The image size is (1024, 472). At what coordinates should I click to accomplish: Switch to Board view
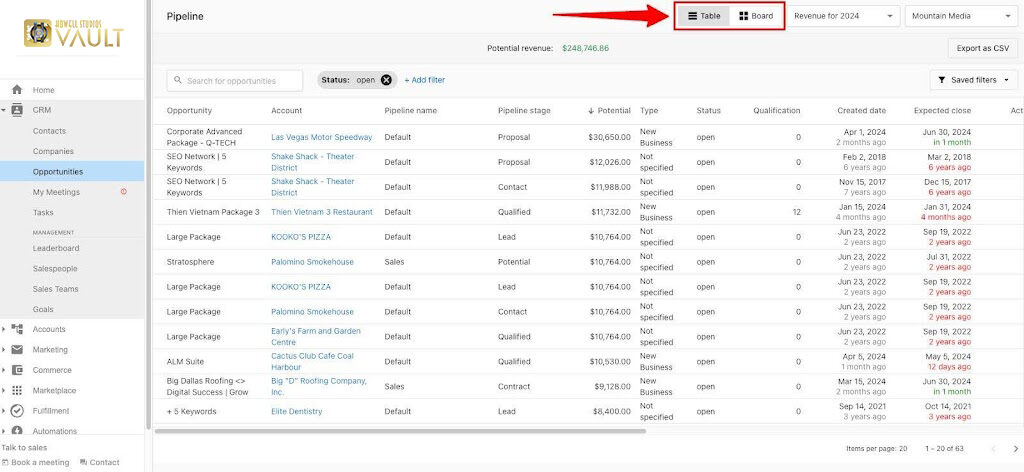click(x=756, y=16)
